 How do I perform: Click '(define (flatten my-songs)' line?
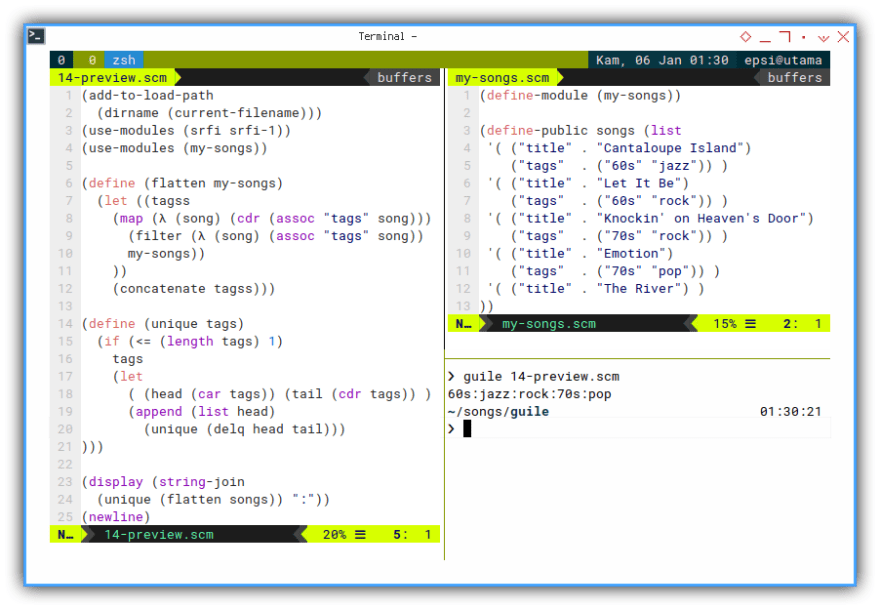coord(182,184)
